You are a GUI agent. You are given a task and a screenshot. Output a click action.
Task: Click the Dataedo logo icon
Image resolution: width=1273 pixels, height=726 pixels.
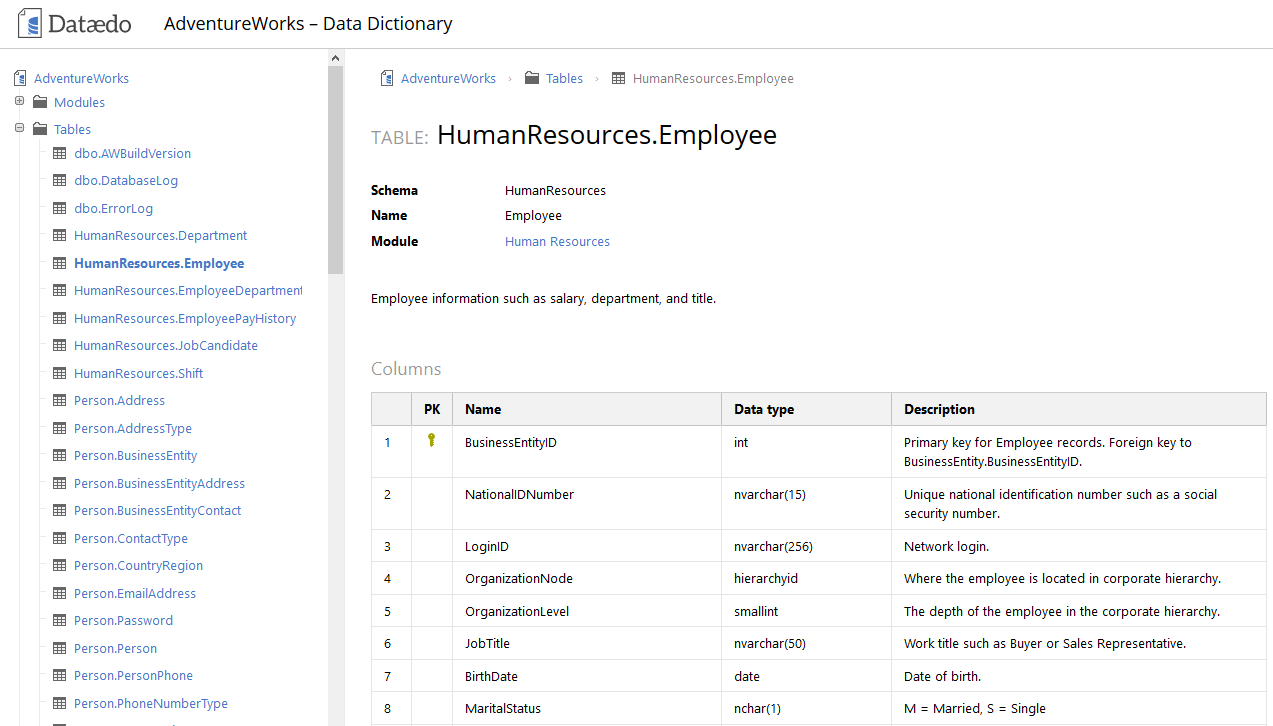(x=30, y=23)
